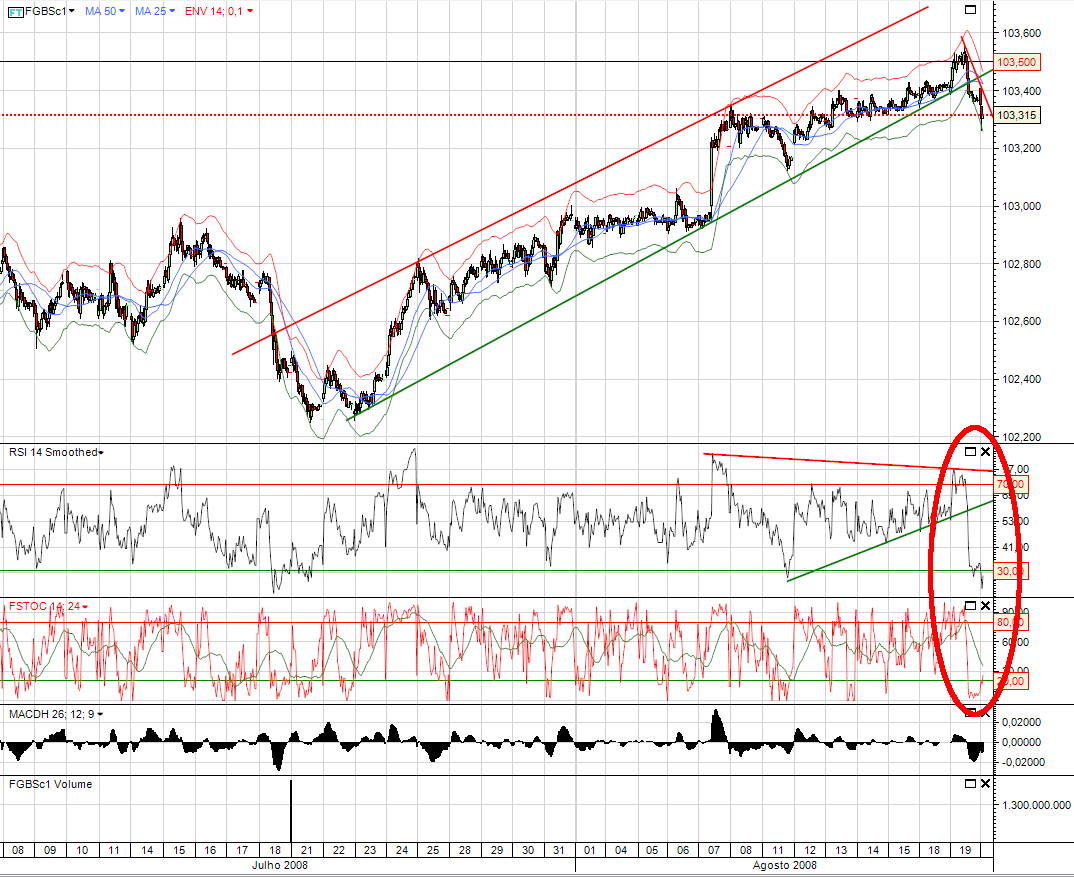Select date 09 on the time axis
1074x877 pixels.
tap(50, 850)
